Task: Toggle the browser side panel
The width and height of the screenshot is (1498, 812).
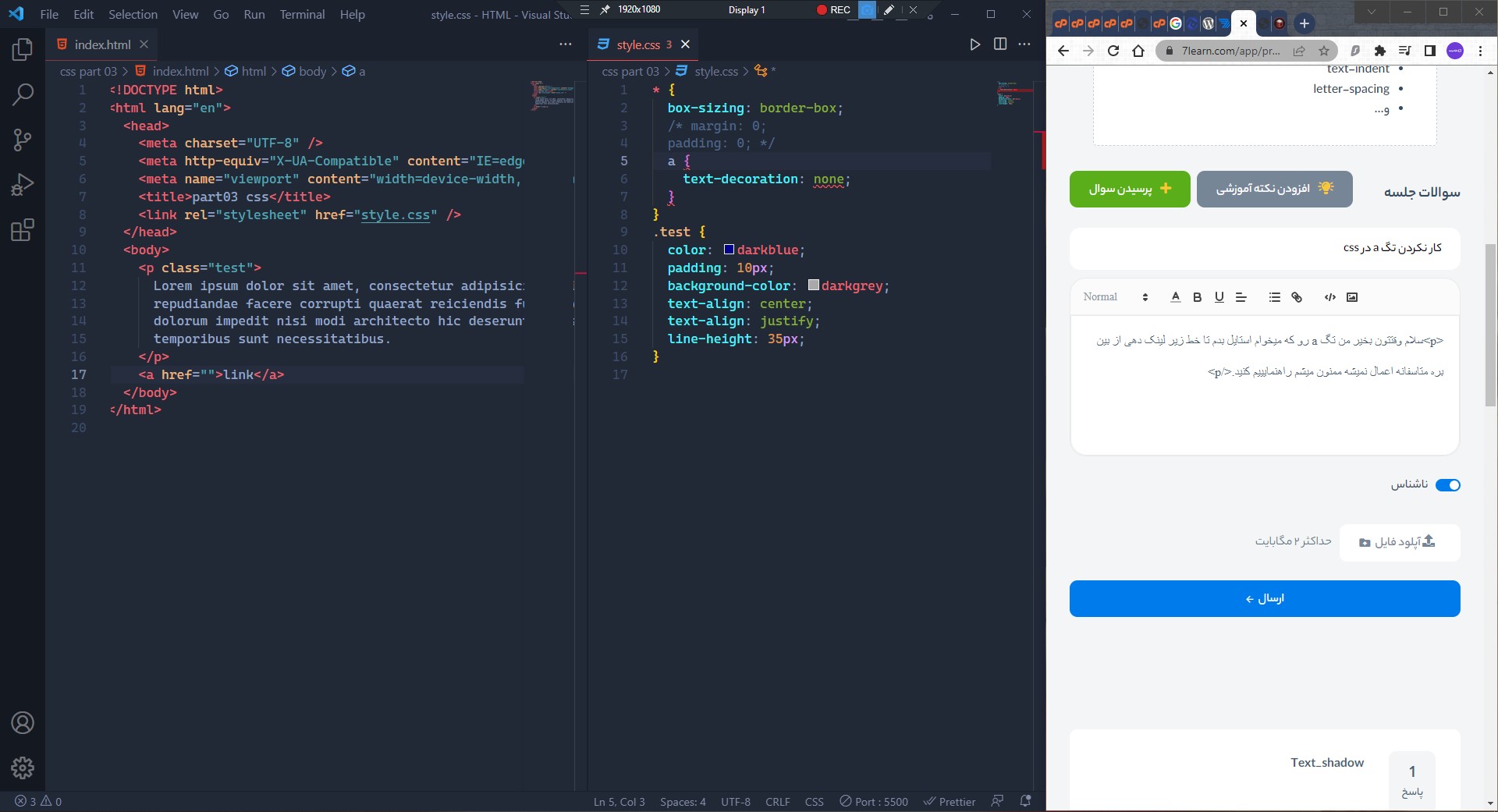Action: coord(1429,51)
